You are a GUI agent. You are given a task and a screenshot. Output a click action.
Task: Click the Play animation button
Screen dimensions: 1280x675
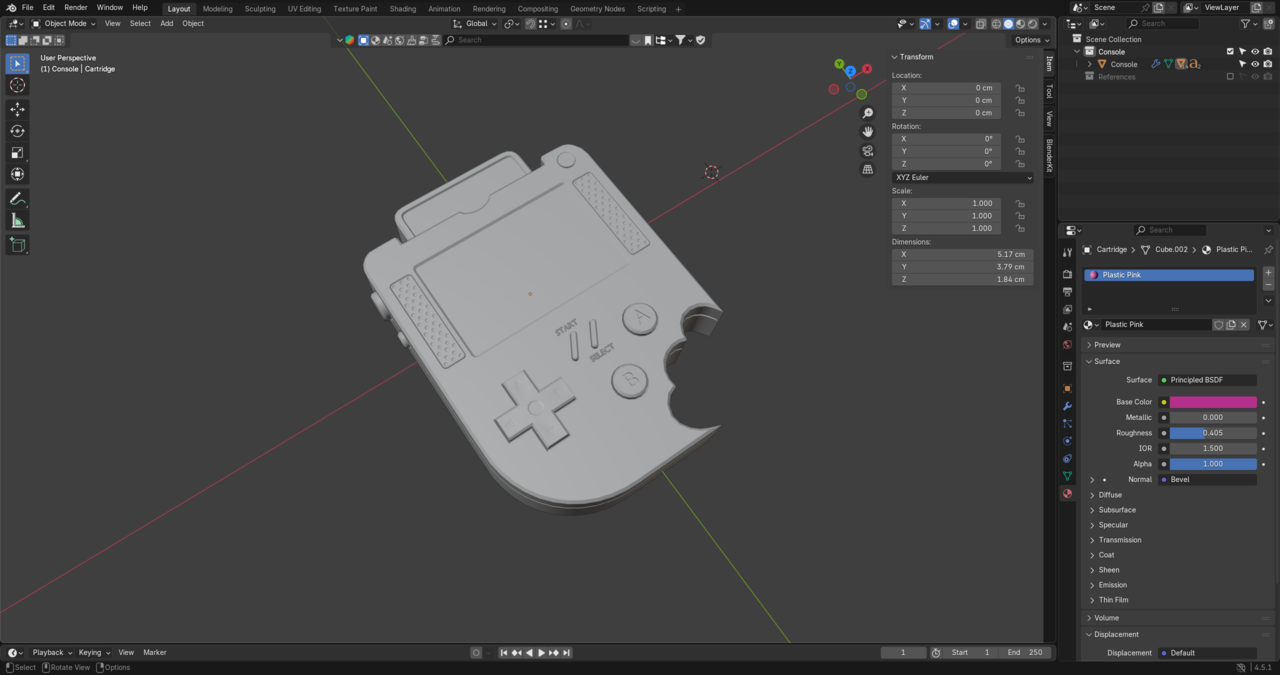(541, 653)
